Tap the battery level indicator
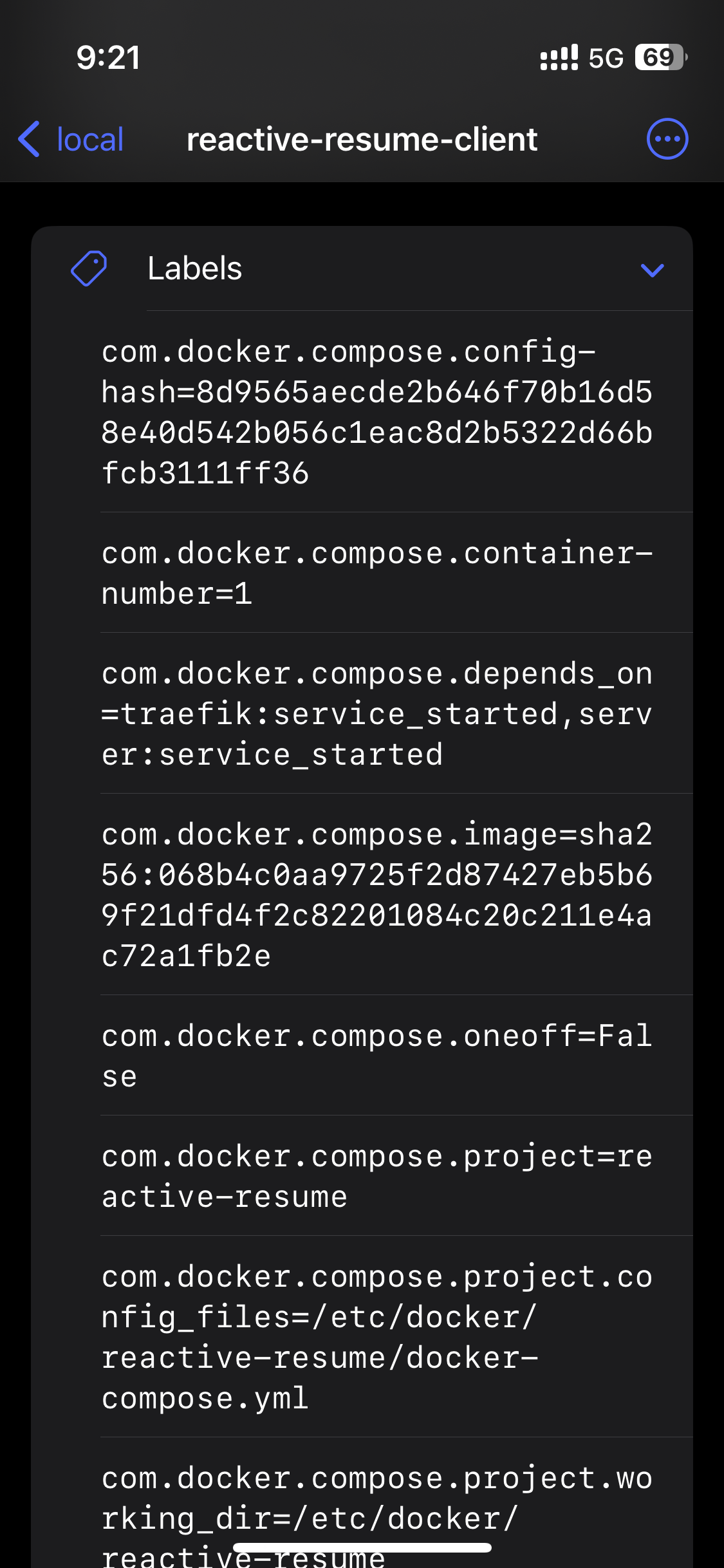 click(x=656, y=58)
